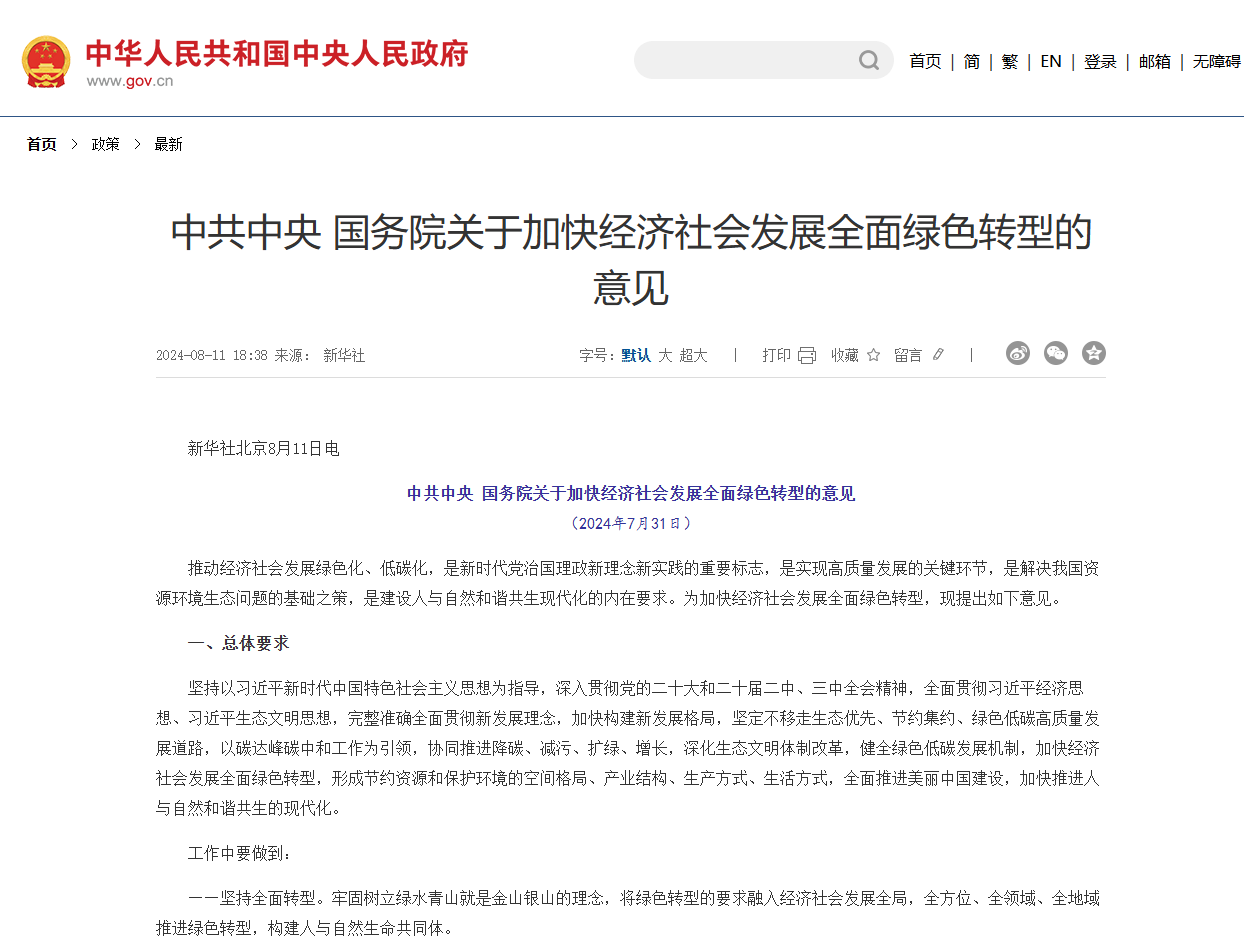The image size is (1244, 944).
Task: Click the 最新 breadcrumb entry
Action: (x=168, y=144)
